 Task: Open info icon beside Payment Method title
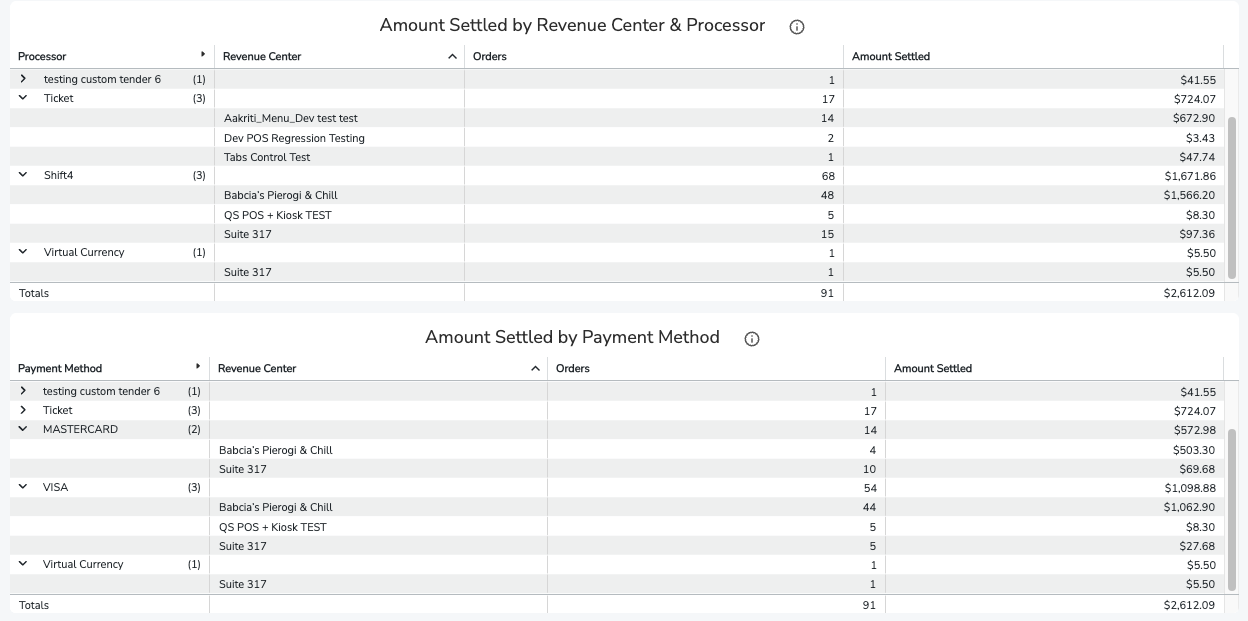pos(752,339)
